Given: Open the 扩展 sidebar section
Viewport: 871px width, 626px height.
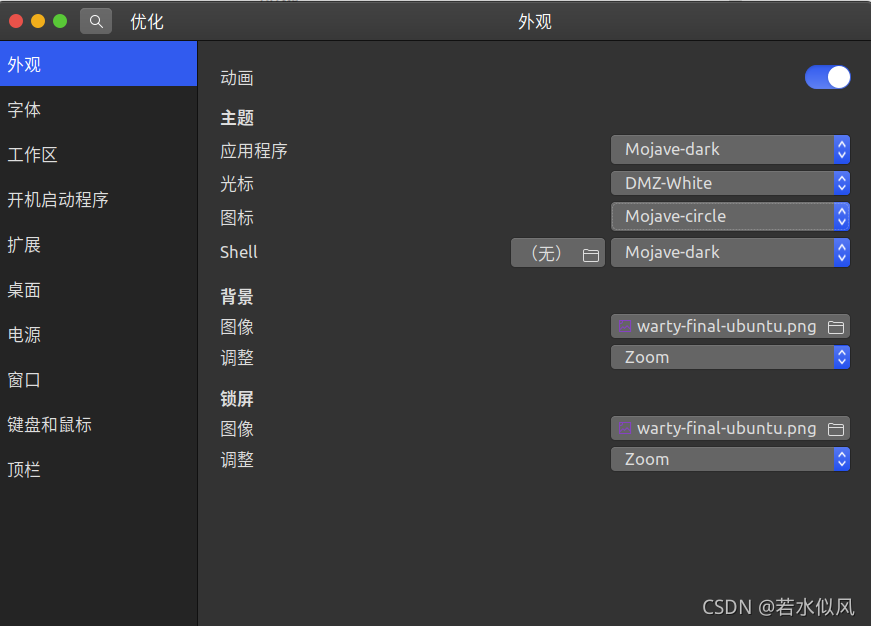Looking at the screenshot, I should tap(25, 245).
